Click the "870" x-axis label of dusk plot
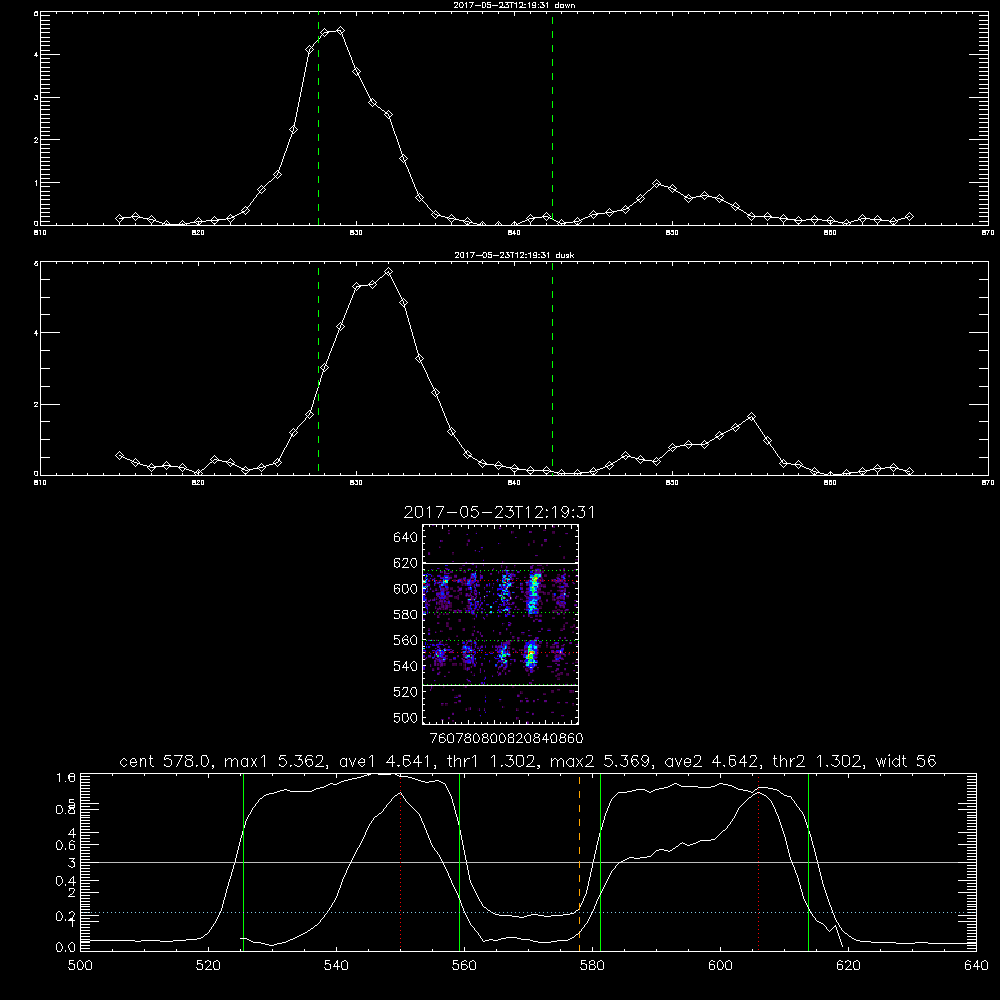This screenshot has width=1000, height=1000. click(x=987, y=483)
